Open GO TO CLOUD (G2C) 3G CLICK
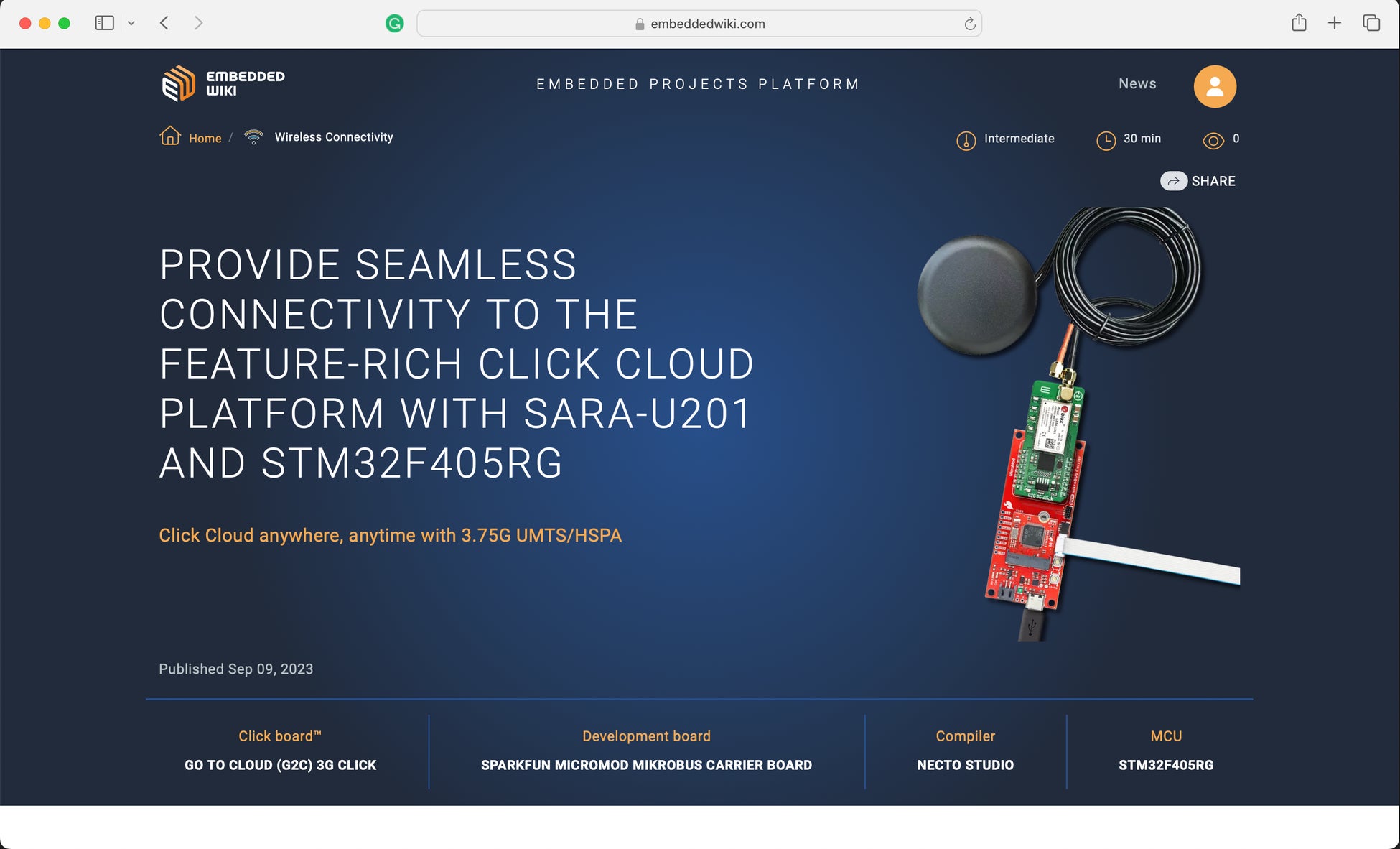 pos(280,765)
